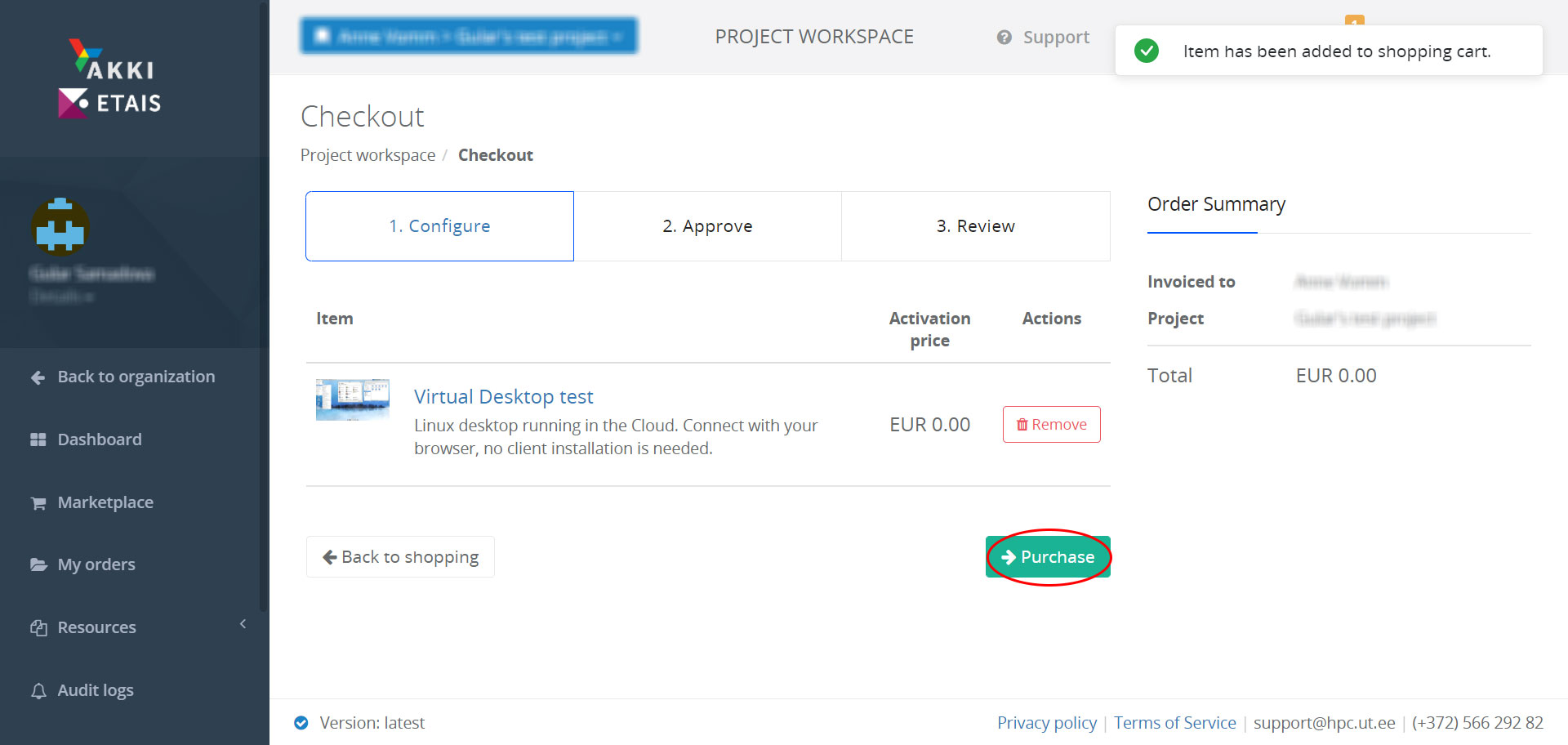Click the AKKI ETAIS logo
Image resolution: width=1568 pixels, height=745 pixels.
coord(109,79)
